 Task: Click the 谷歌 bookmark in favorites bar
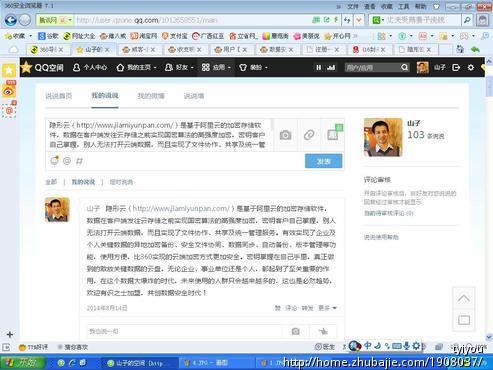48,36
